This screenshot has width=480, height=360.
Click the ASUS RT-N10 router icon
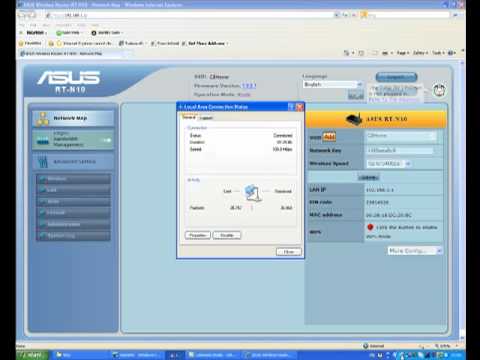(354, 119)
